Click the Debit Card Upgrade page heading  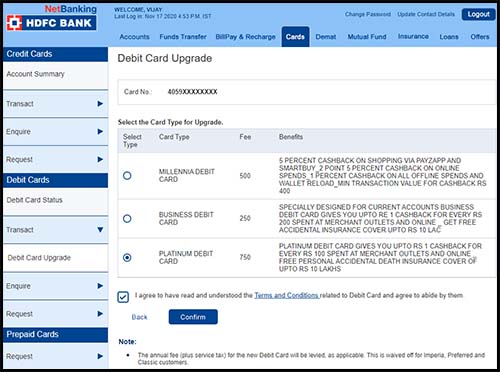click(165, 58)
